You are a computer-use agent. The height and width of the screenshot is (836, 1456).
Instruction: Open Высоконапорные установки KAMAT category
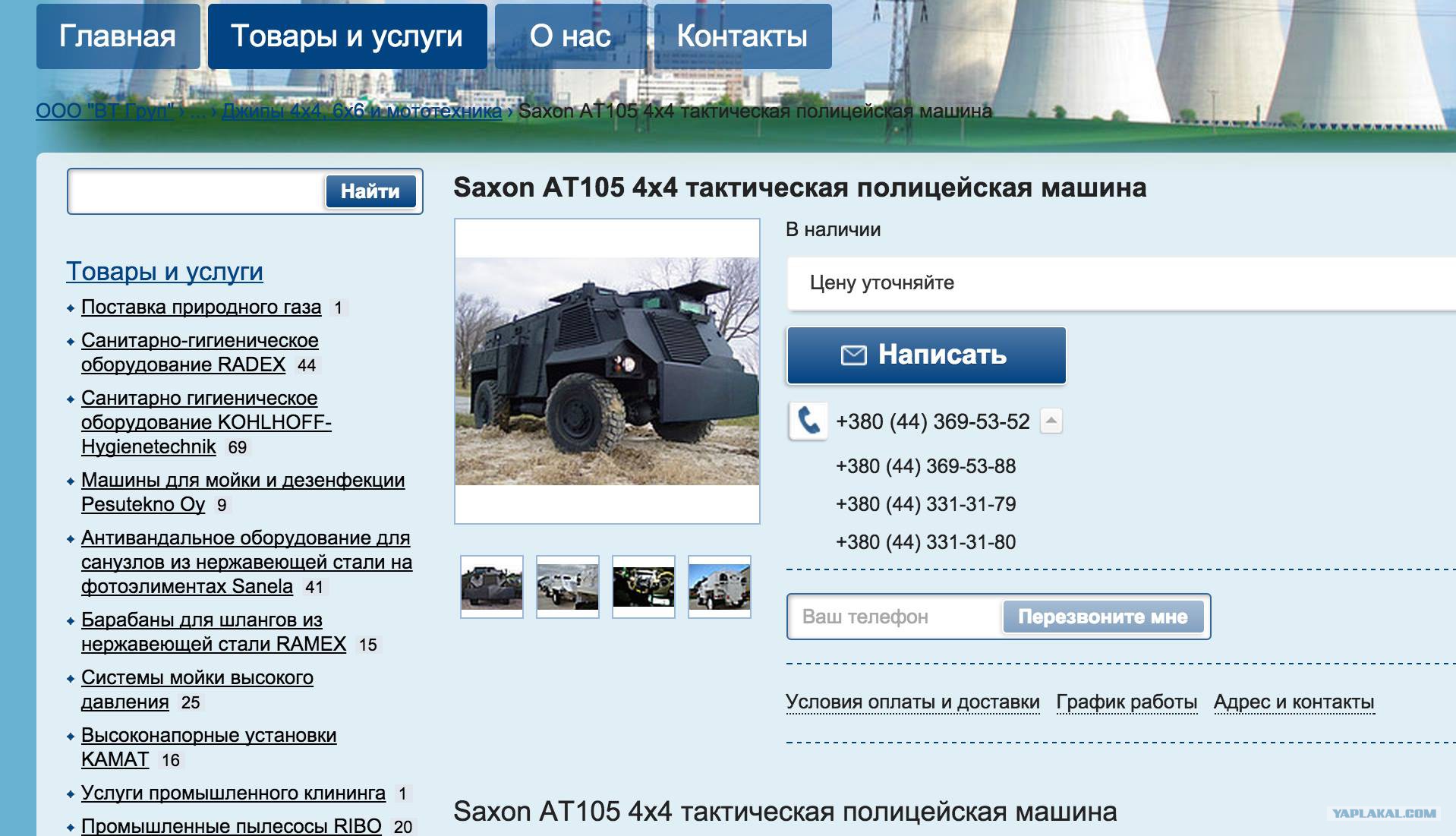209,747
